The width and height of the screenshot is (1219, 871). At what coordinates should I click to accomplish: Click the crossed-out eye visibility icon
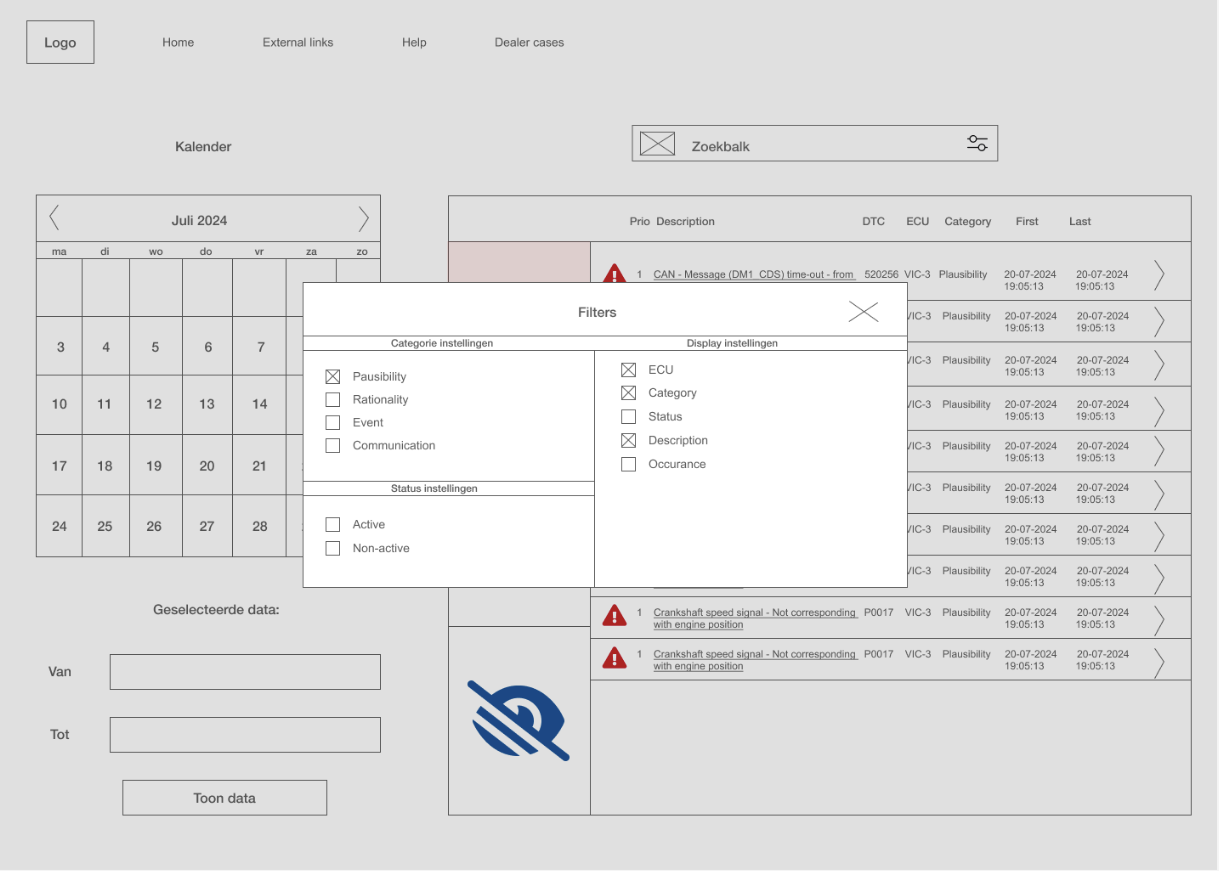[x=518, y=721]
